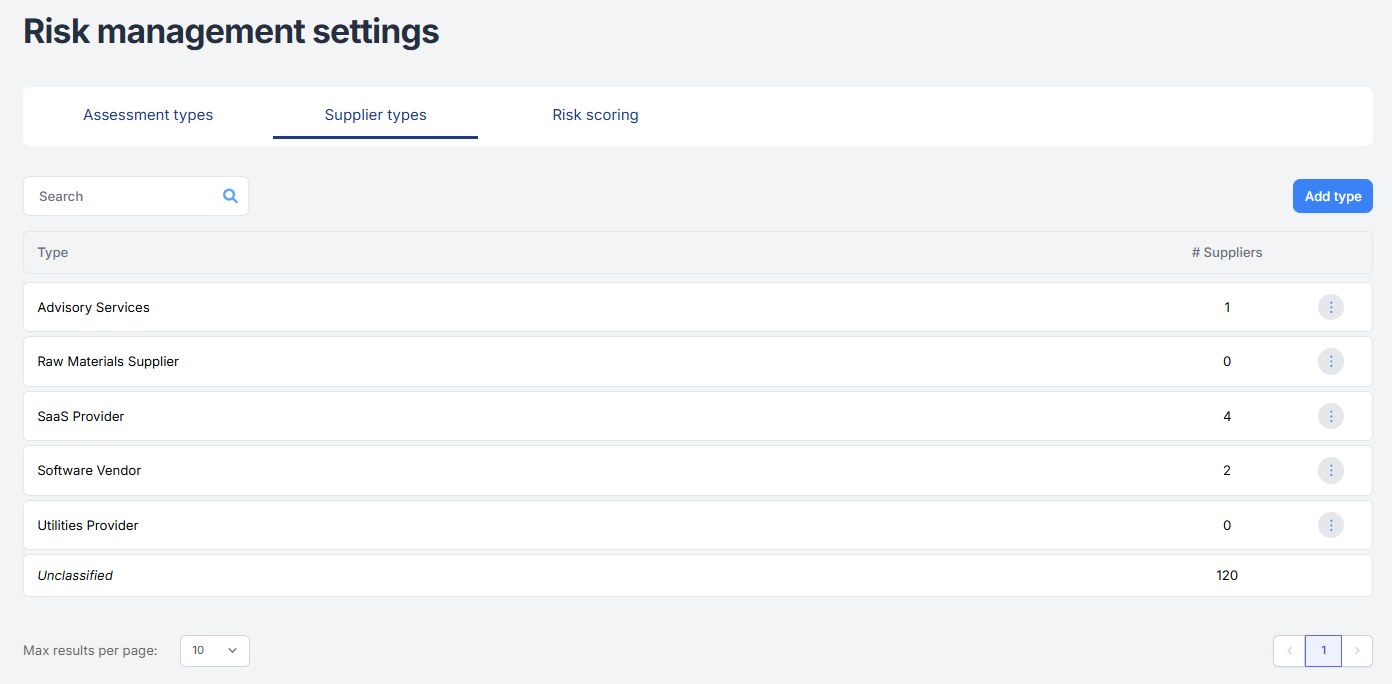
Task: Click the Type column header
Action: tap(53, 253)
